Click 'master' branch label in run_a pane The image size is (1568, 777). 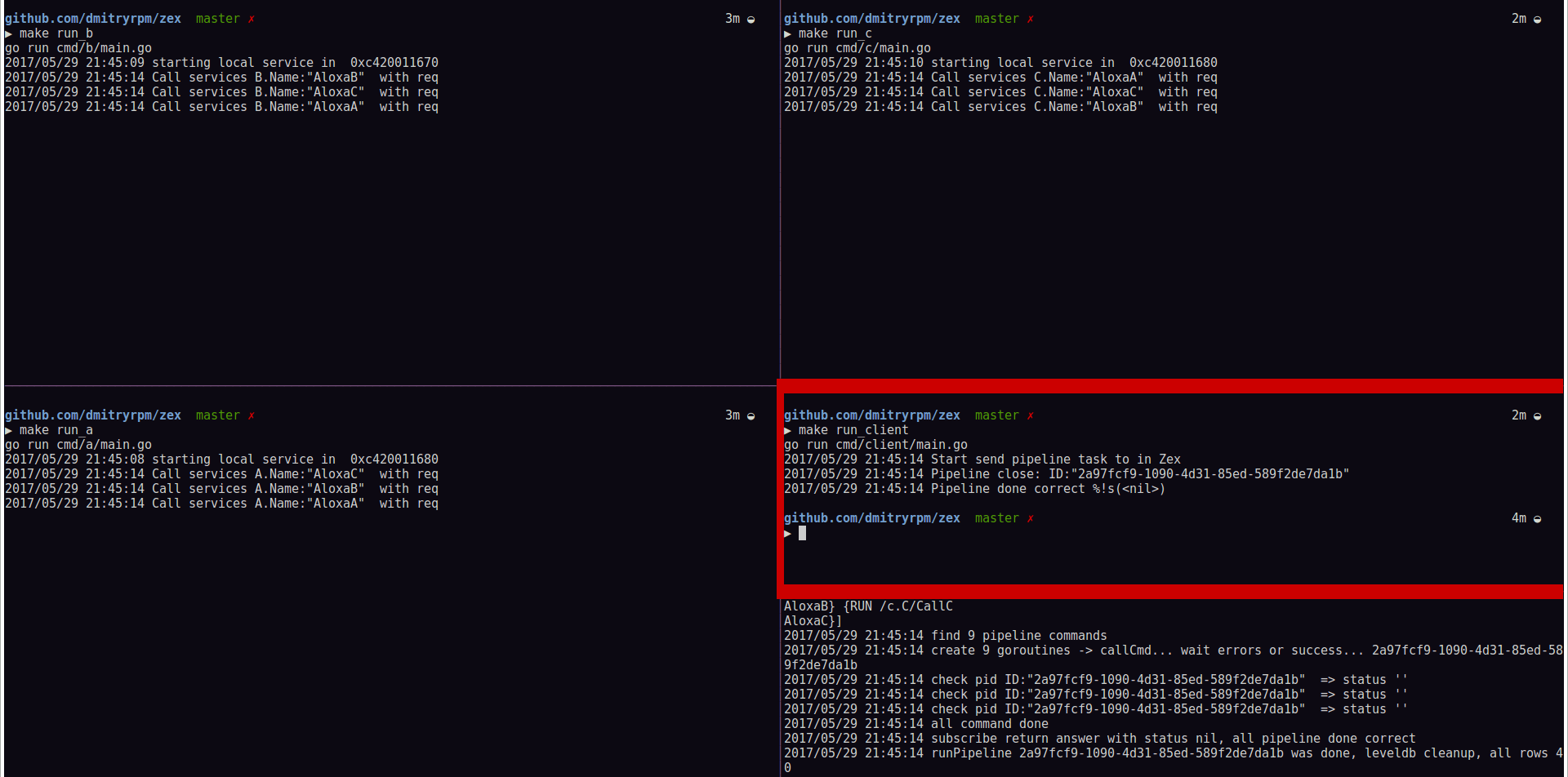(218, 415)
